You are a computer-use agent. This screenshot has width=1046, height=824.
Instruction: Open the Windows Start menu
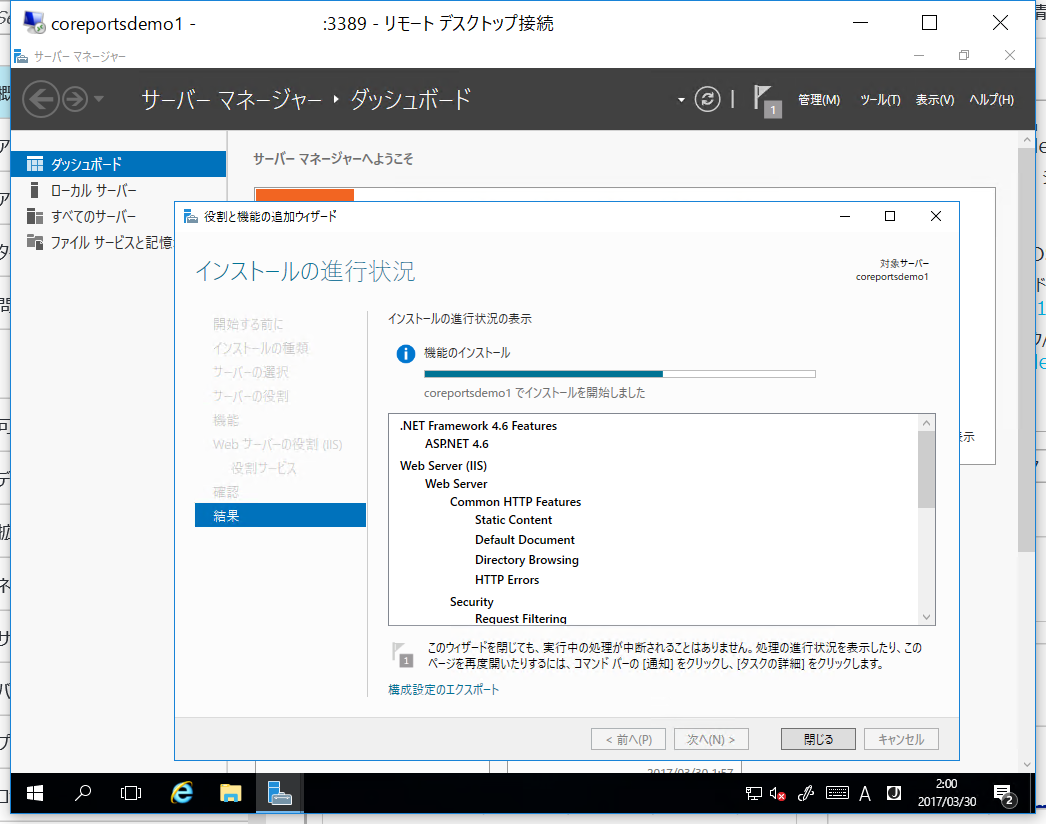click(35, 793)
